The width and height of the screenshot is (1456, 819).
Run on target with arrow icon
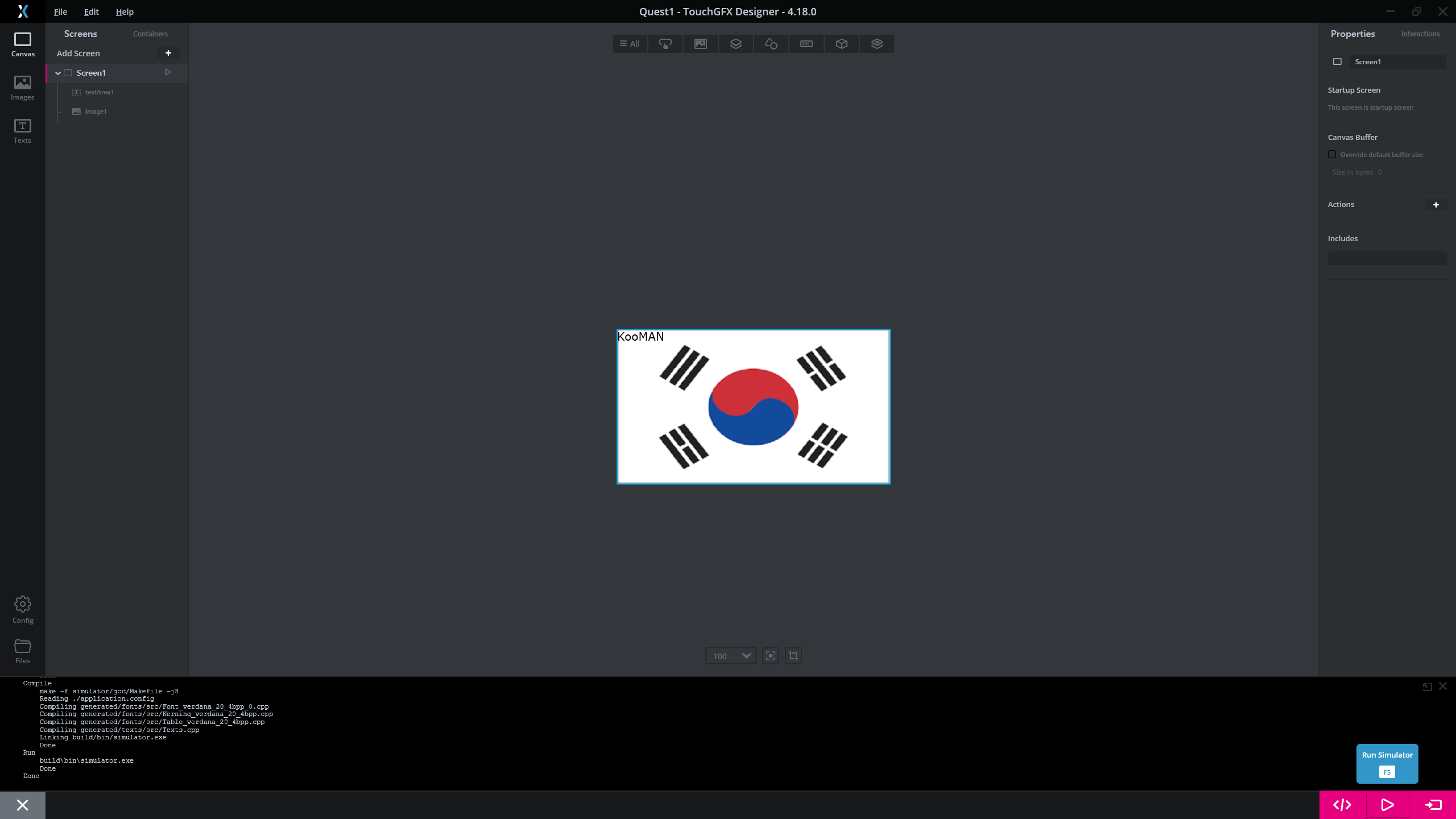[1433, 805]
